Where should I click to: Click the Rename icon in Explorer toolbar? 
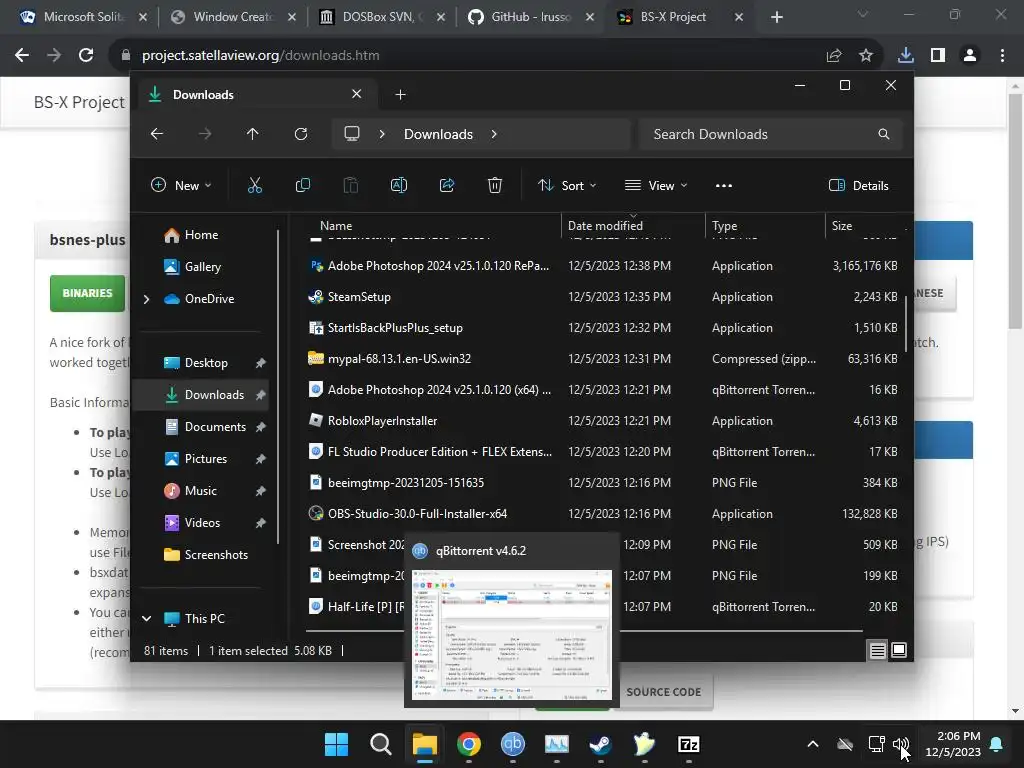(x=398, y=185)
